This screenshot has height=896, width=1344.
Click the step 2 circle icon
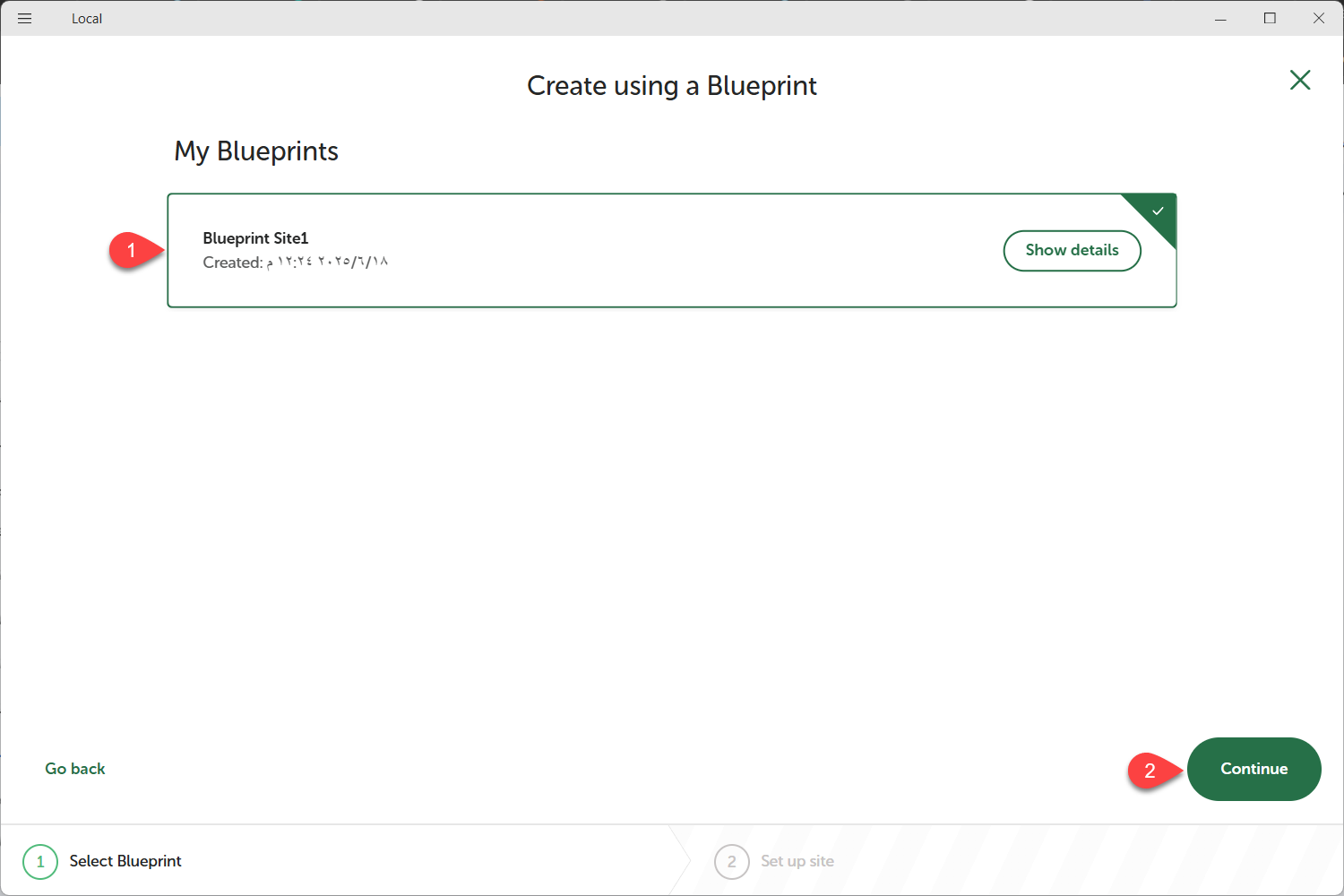click(x=731, y=861)
